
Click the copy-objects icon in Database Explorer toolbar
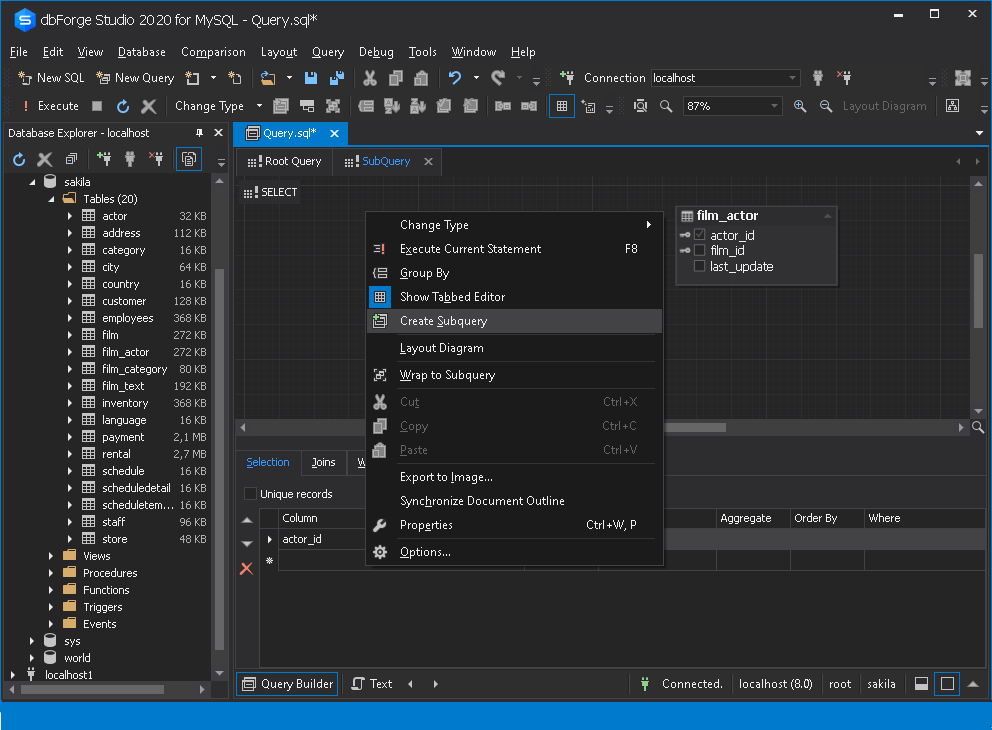click(x=189, y=159)
